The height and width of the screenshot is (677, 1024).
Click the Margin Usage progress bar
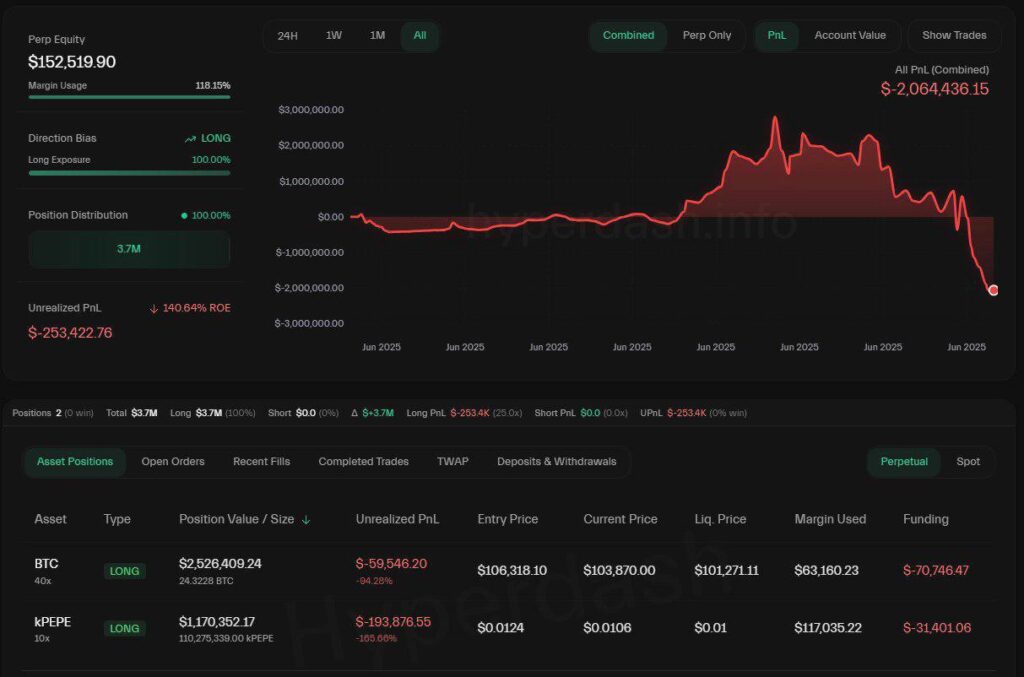click(x=129, y=97)
